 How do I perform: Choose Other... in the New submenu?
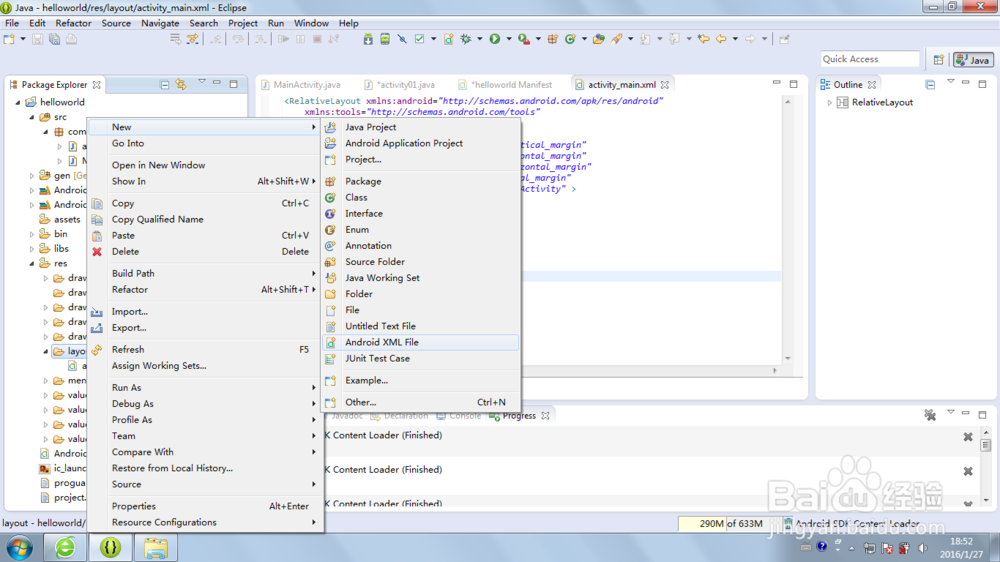pos(421,403)
